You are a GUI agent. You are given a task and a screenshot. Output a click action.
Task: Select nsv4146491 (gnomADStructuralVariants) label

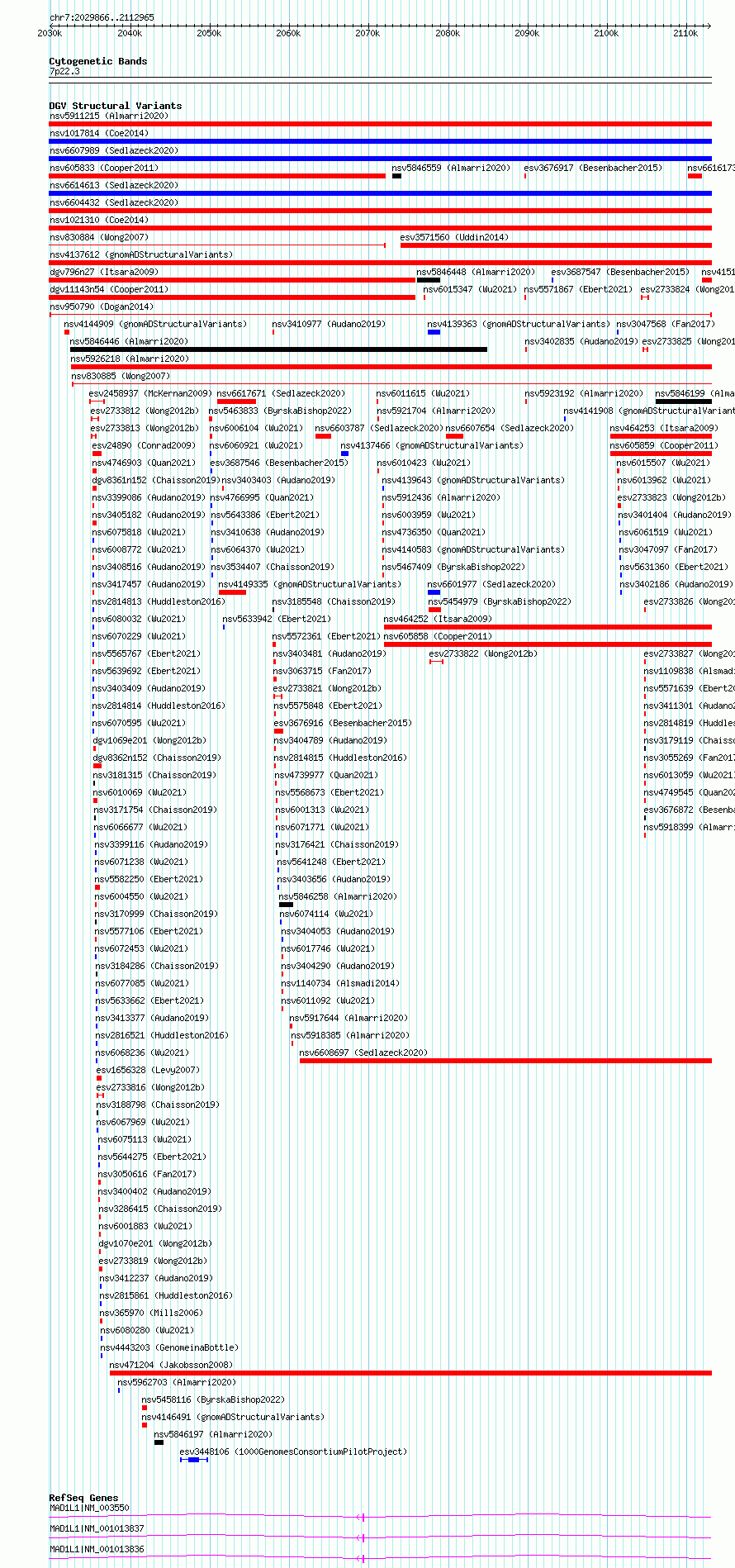coord(233,1417)
